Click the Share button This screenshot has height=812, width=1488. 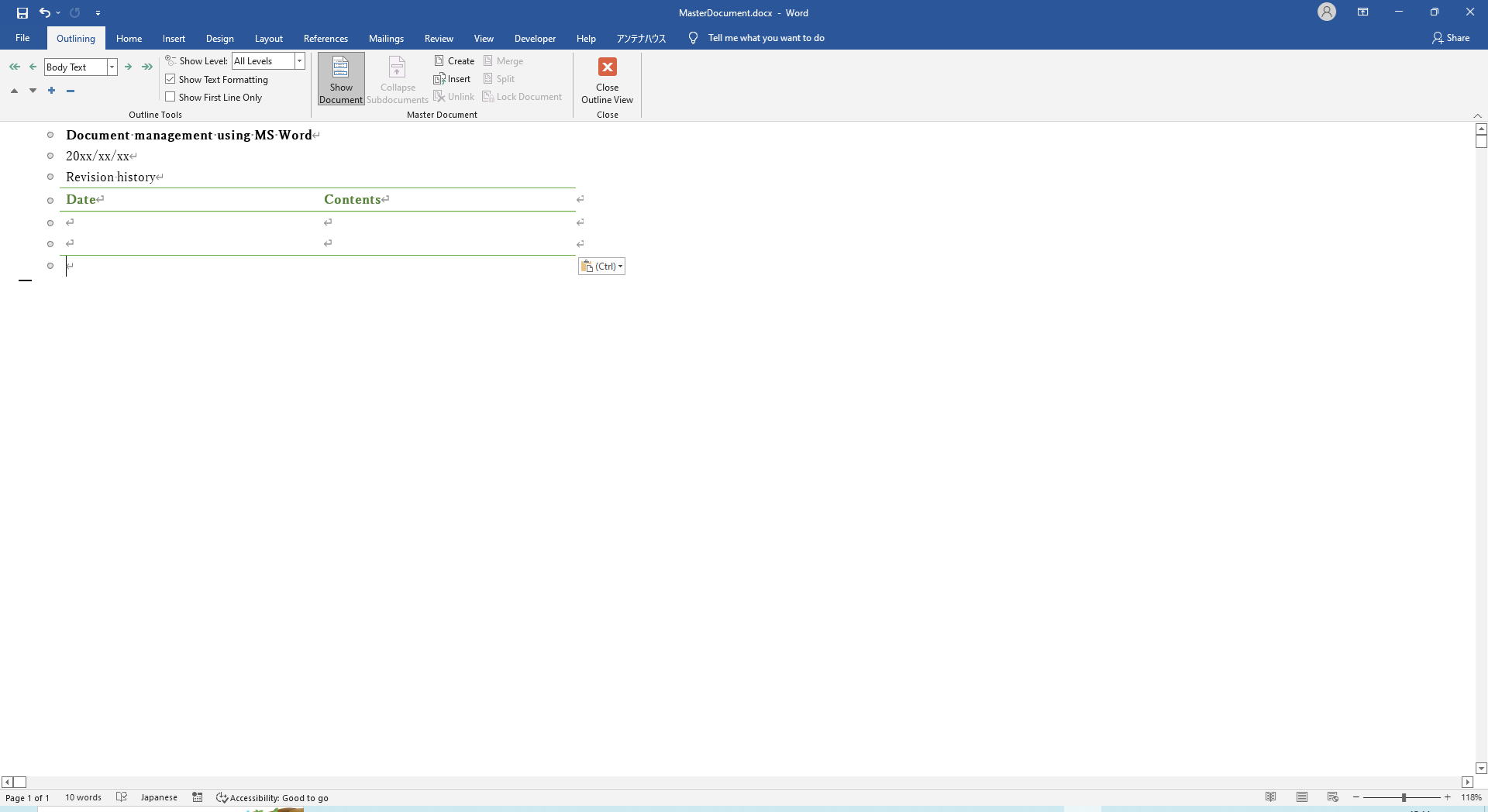[1451, 38]
